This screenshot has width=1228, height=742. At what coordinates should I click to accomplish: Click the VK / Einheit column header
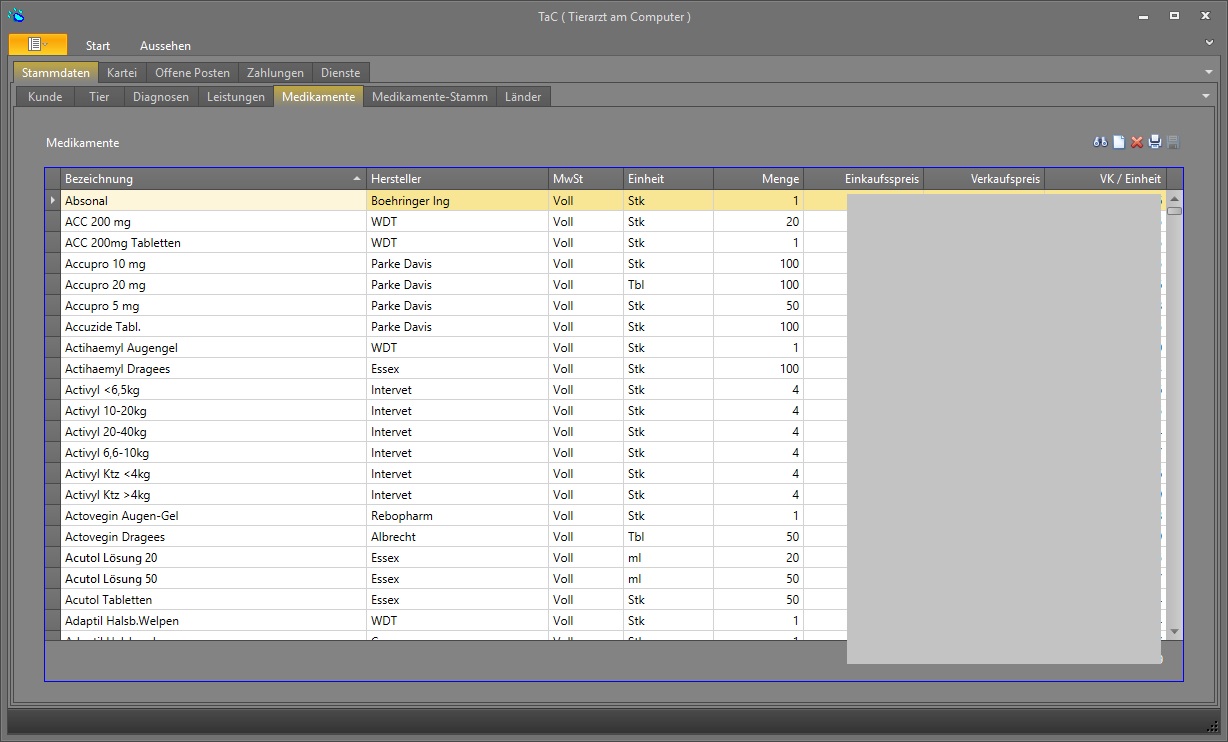tap(1104, 179)
